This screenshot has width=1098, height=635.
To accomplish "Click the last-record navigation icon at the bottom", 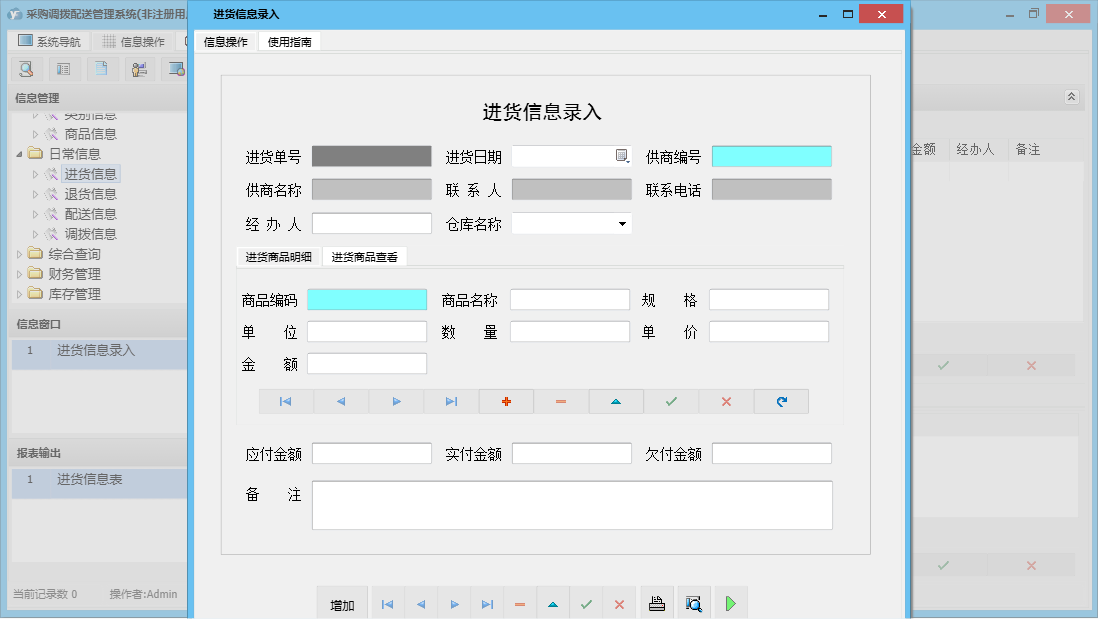I will pyautogui.click(x=487, y=602).
